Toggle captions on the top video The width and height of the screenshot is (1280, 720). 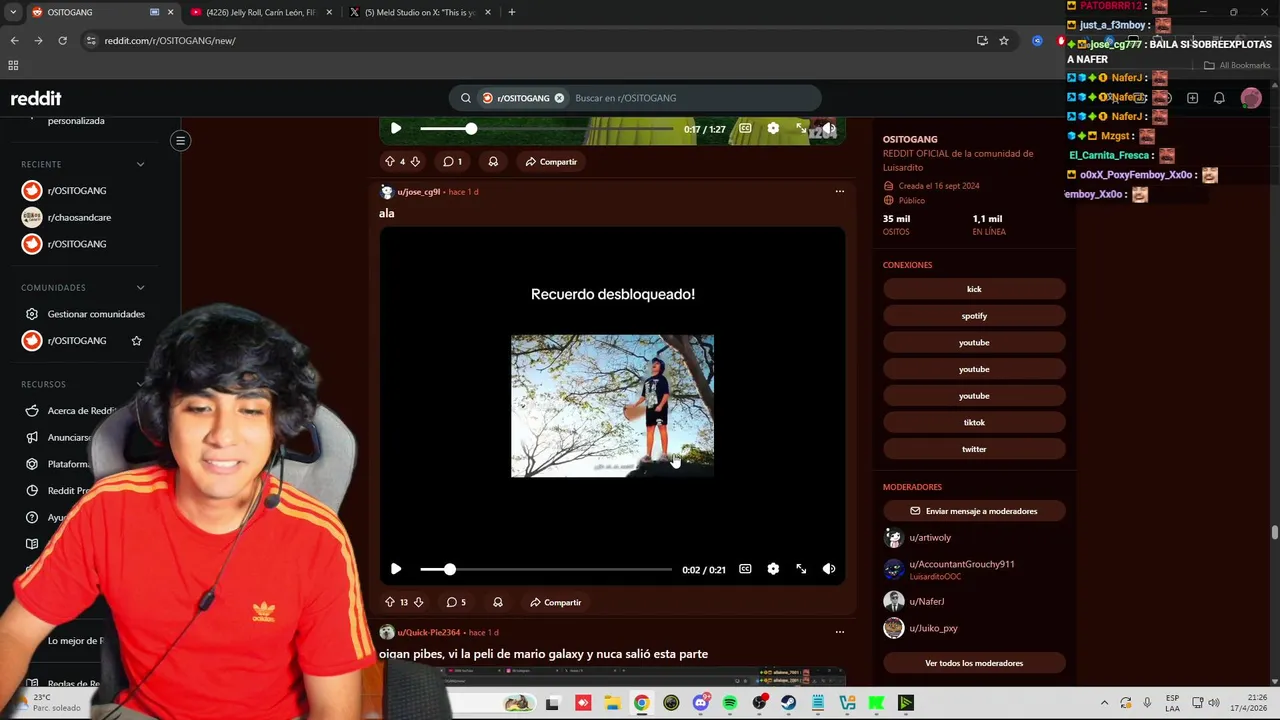pyautogui.click(x=745, y=129)
